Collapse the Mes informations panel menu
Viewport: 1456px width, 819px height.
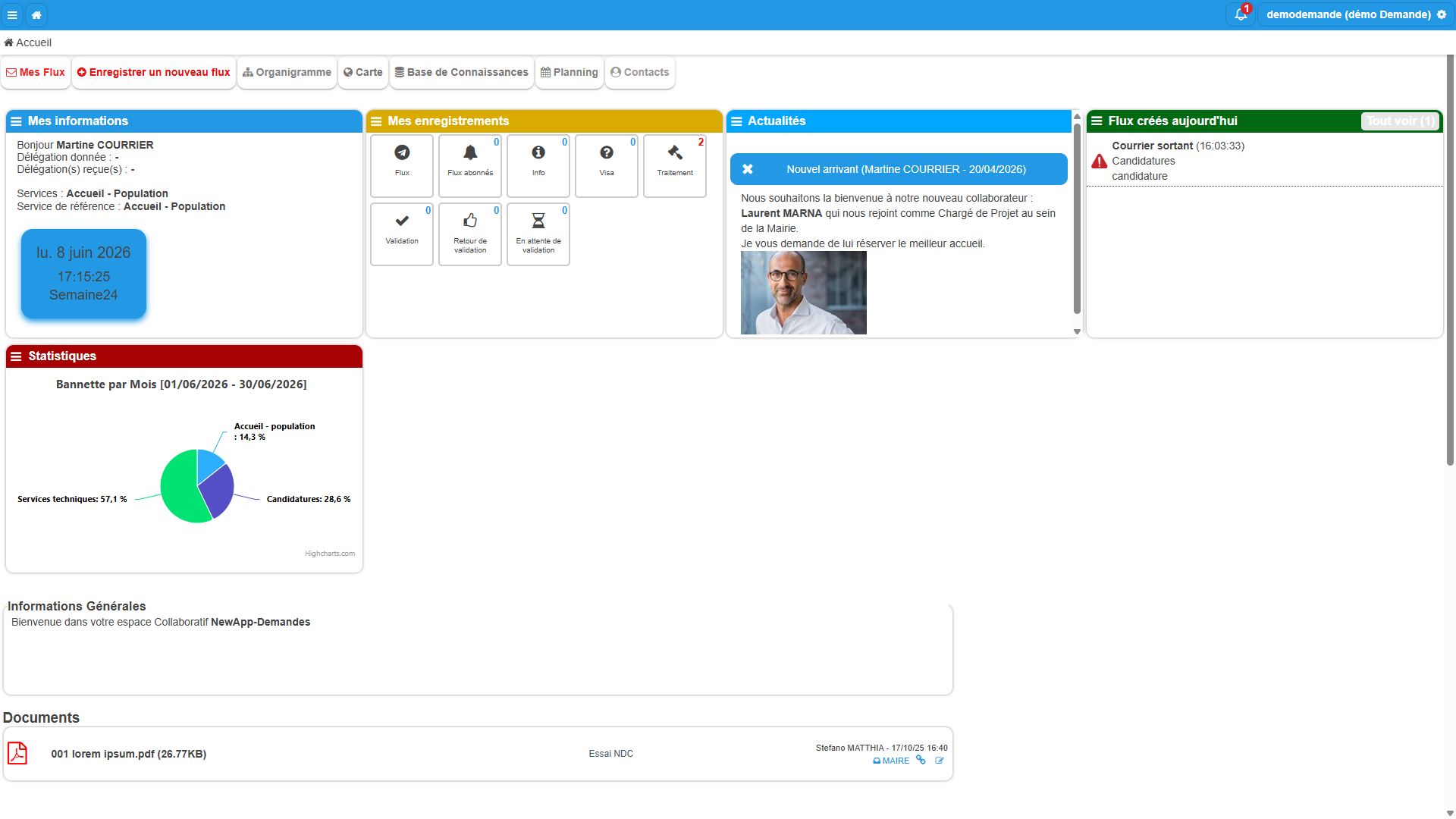16,121
